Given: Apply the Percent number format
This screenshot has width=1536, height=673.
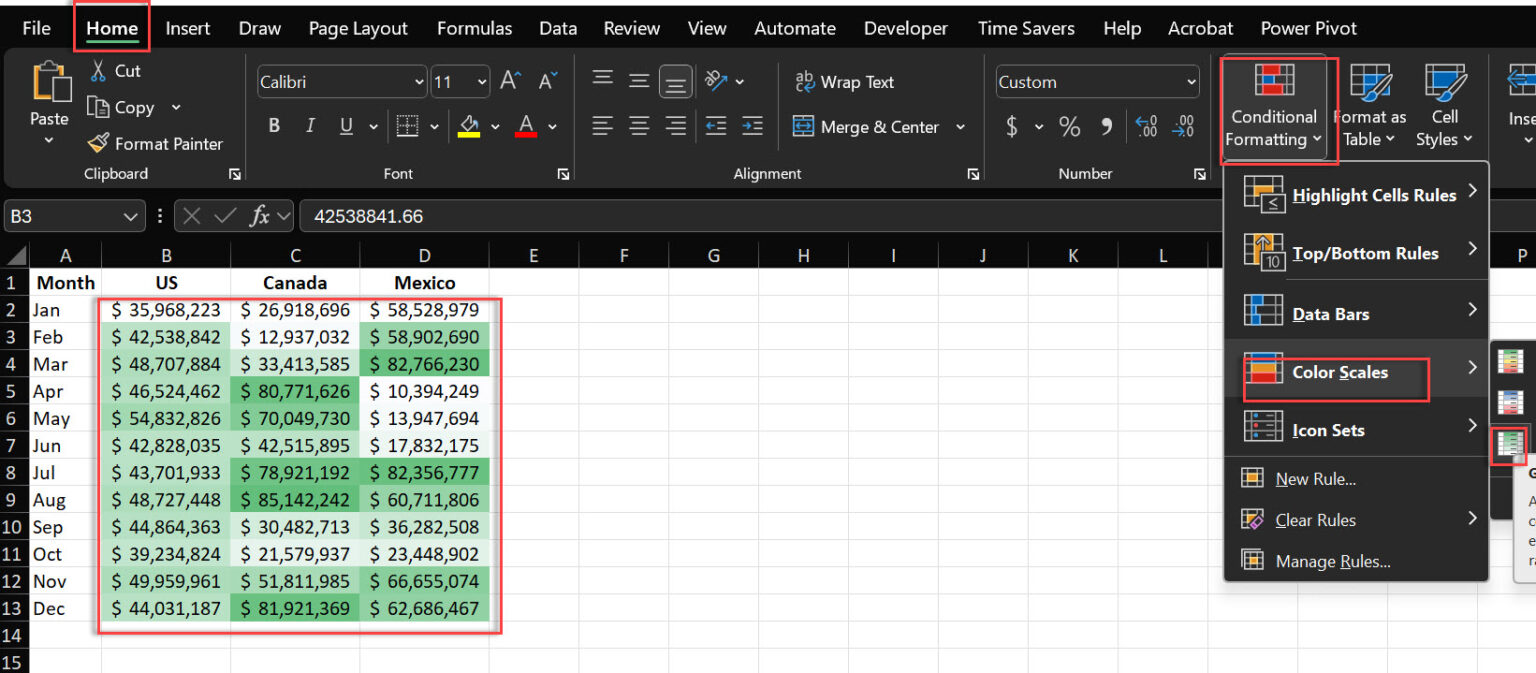Looking at the screenshot, I should (1068, 127).
